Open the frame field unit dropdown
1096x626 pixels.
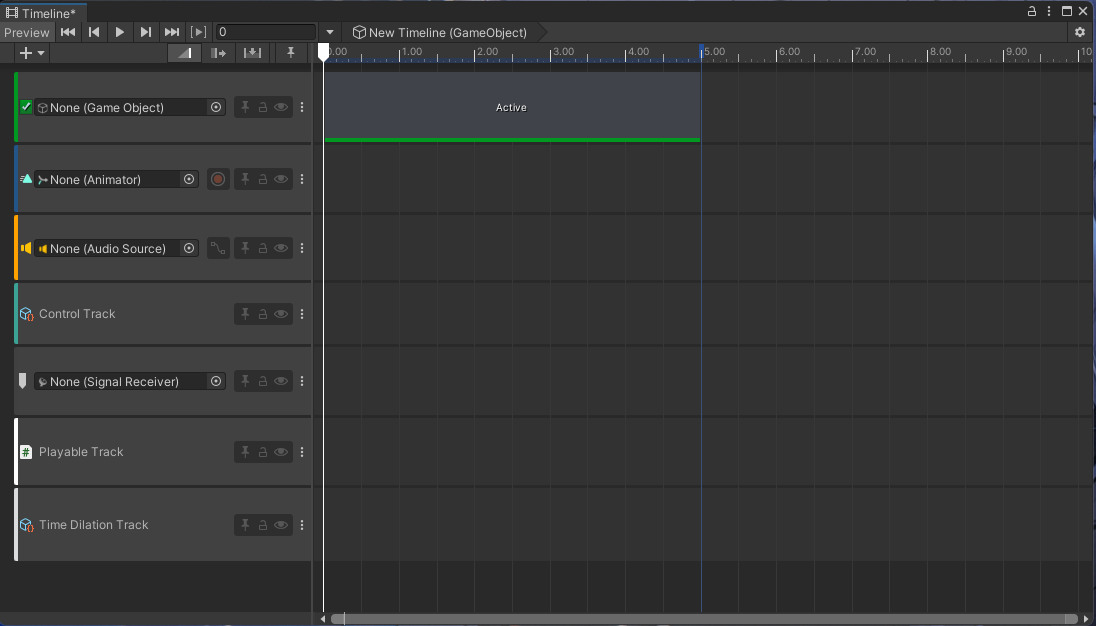(329, 32)
